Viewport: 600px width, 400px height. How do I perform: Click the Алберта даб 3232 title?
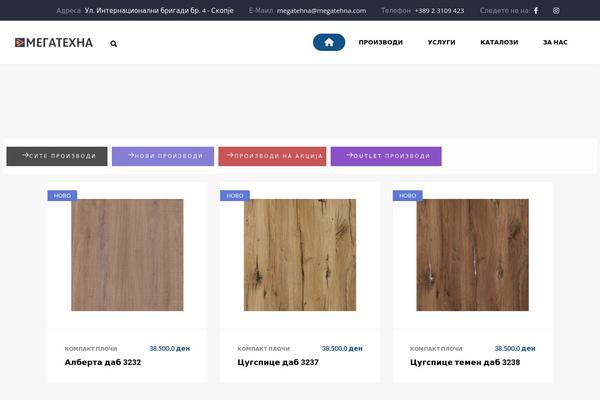(103, 362)
